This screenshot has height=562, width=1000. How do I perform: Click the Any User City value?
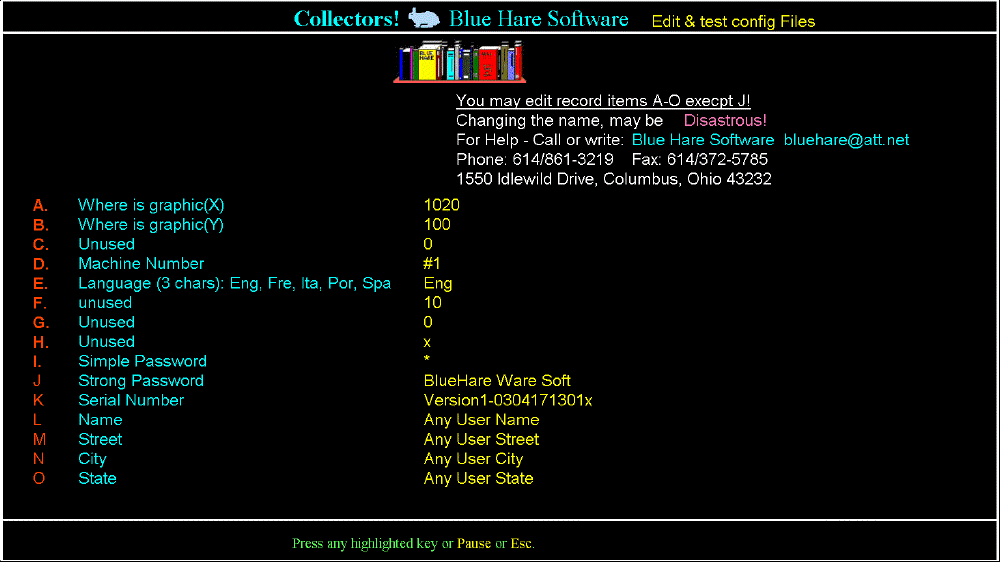[473, 459]
